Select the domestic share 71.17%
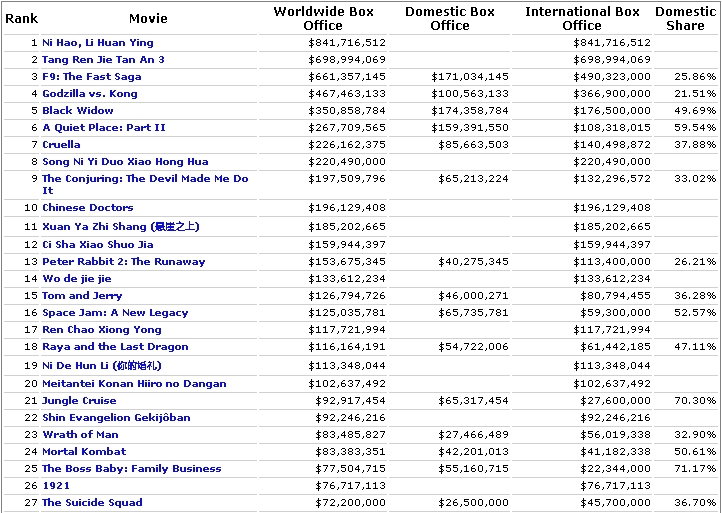Screen dimensions: 722x513 click(695, 469)
